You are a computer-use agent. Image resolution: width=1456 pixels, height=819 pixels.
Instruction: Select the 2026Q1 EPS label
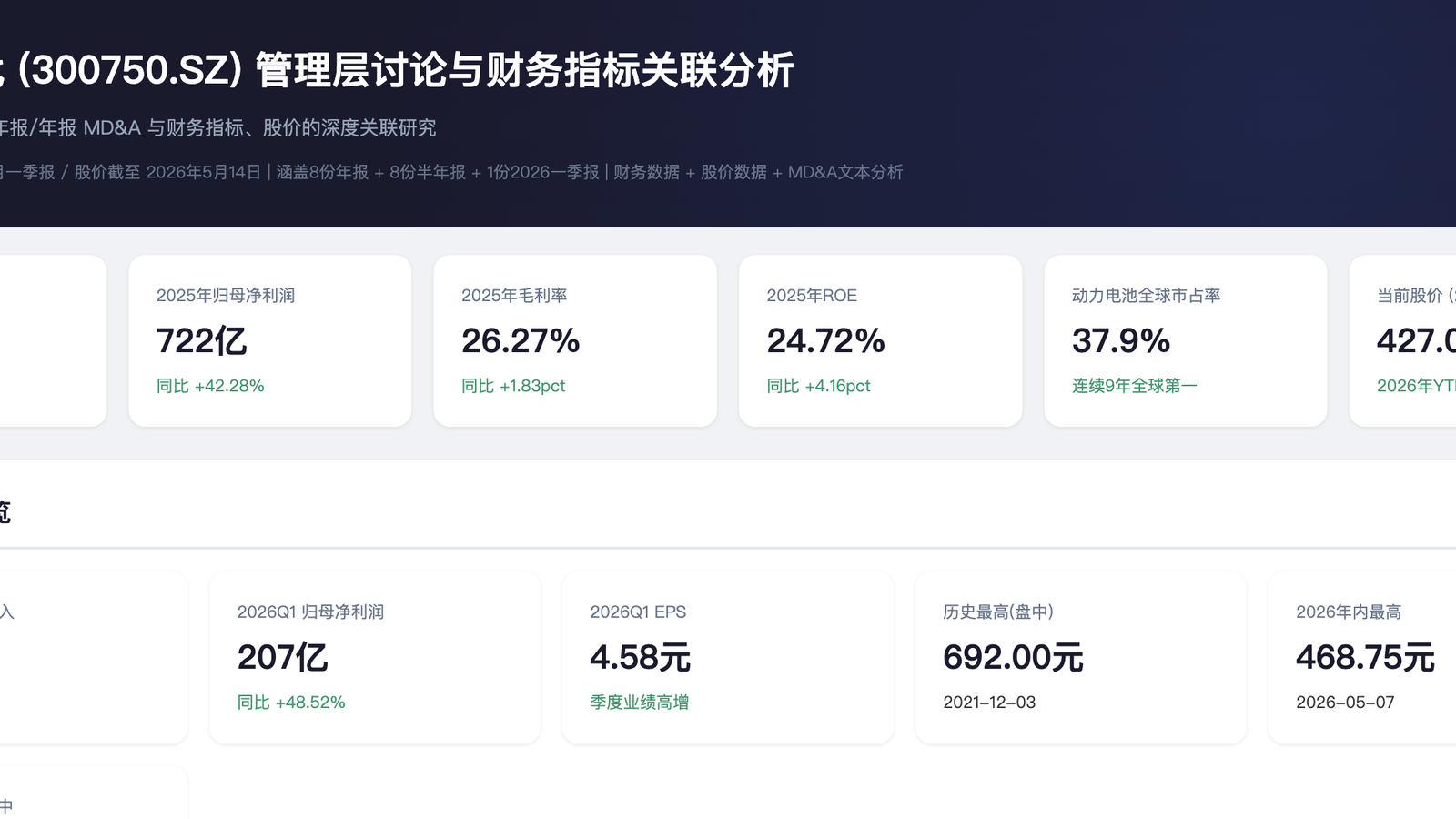pyautogui.click(x=638, y=612)
